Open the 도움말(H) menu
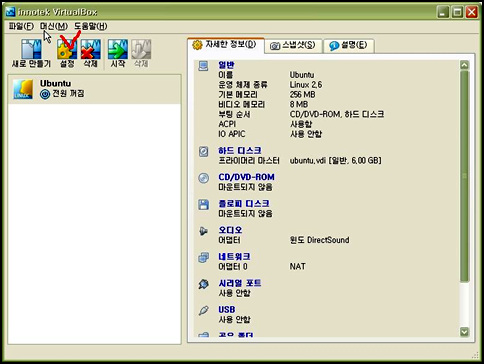This screenshot has width=484, height=364. (x=91, y=26)
